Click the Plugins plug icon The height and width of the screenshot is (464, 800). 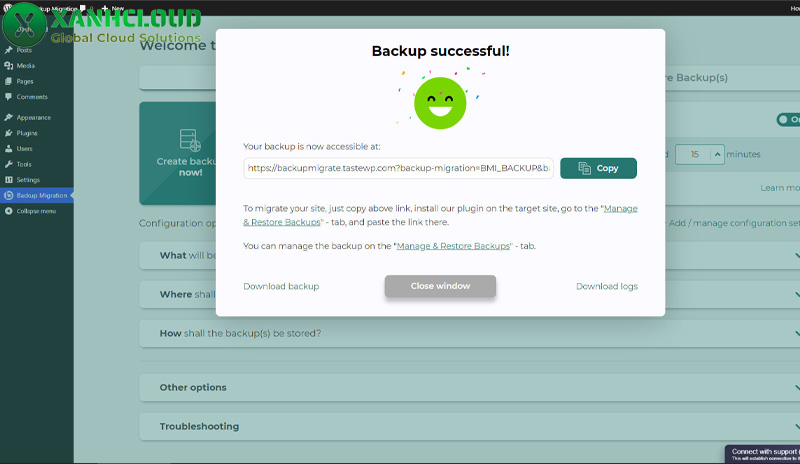point(8,133)
